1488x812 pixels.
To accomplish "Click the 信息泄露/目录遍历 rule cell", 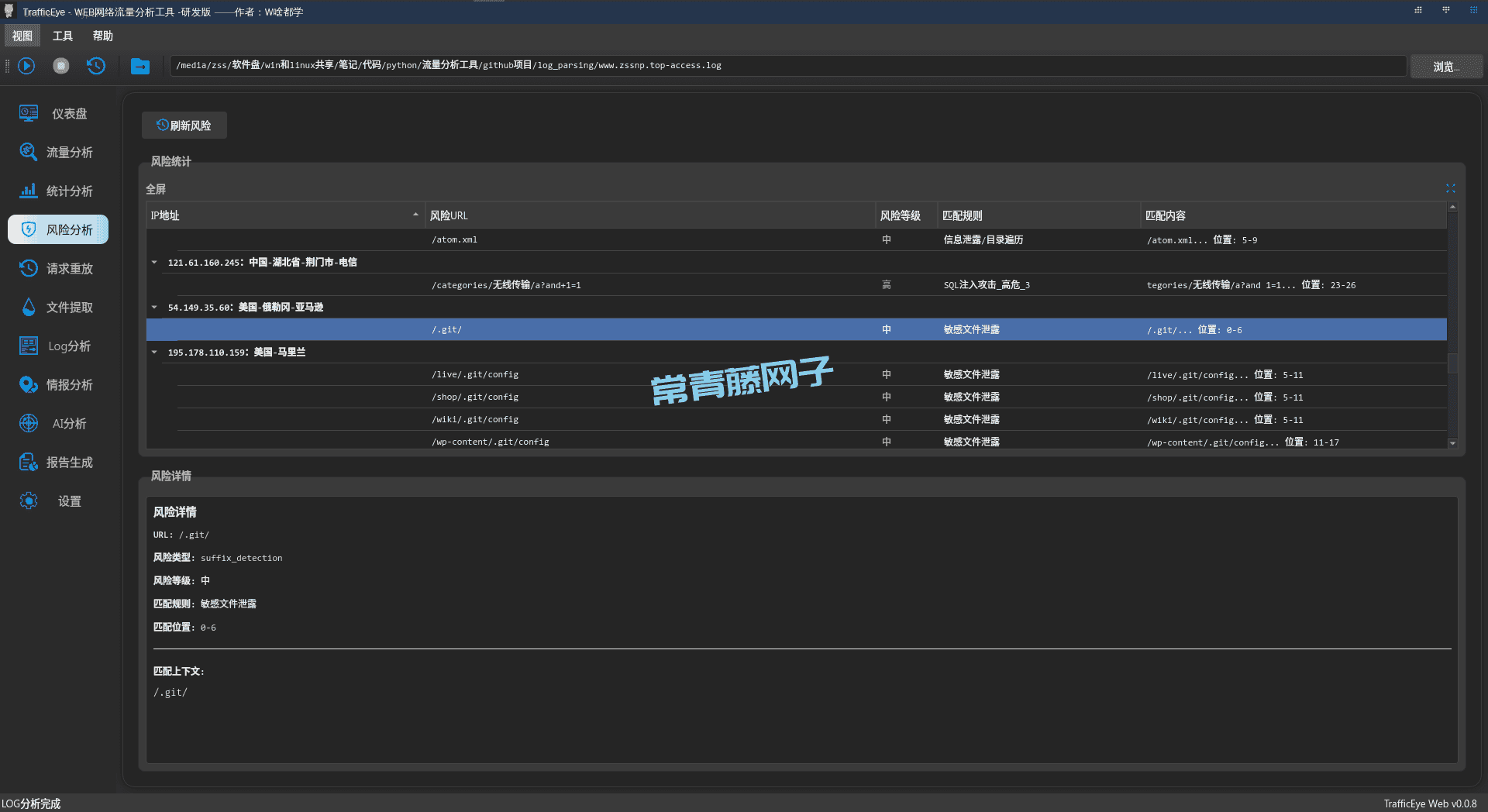I will point(983,240).
